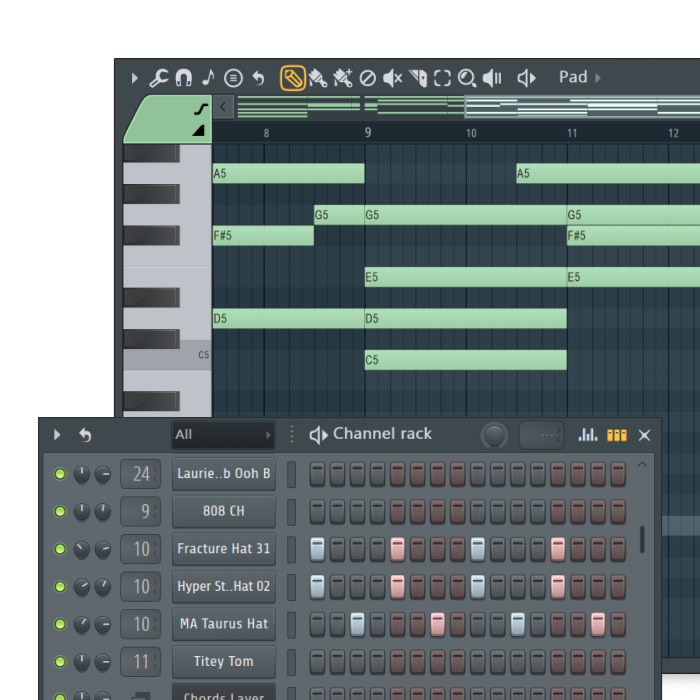
Task: Select the Paint brush tool
Action: [317, 78]
